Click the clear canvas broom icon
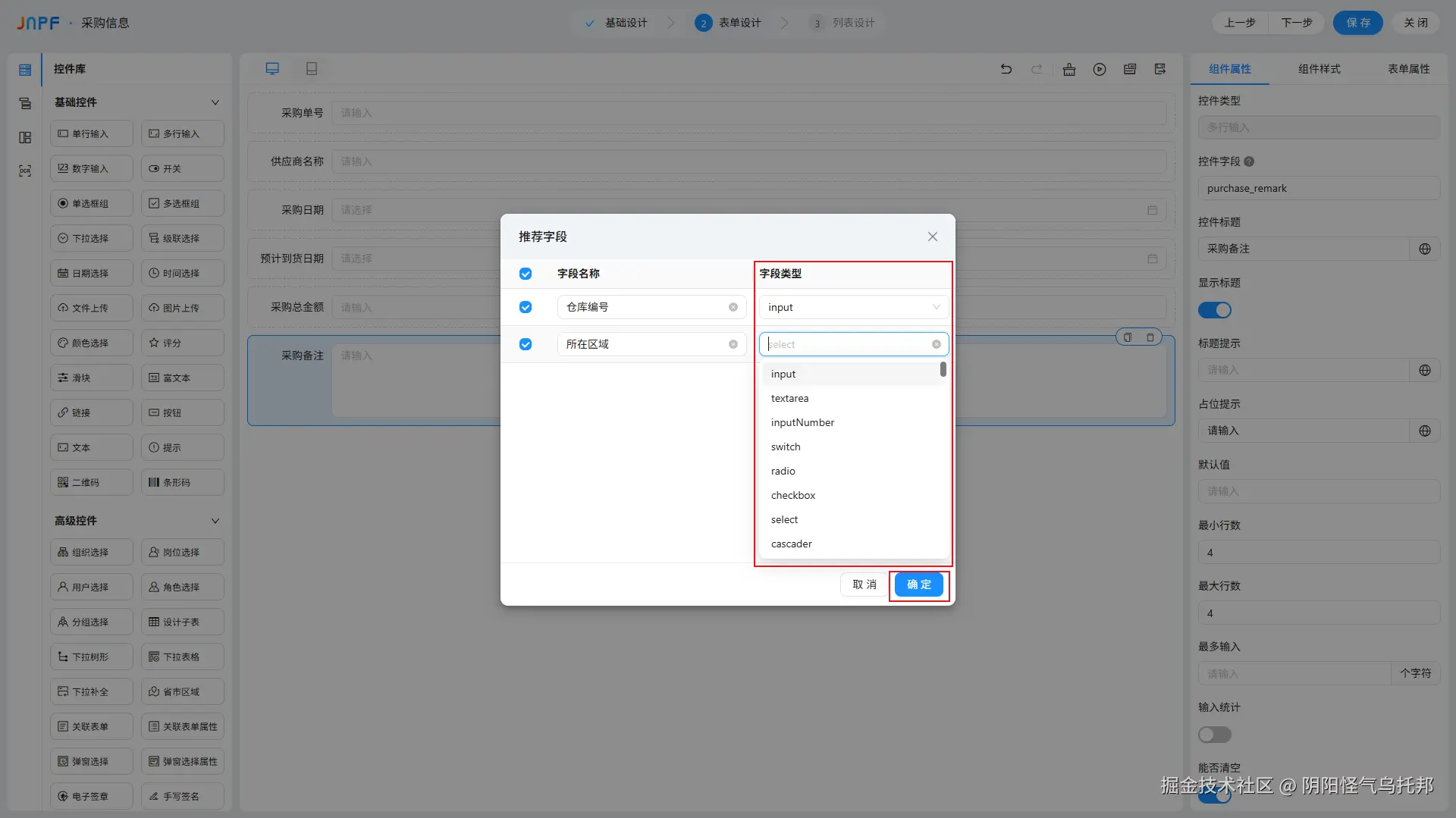The width and height of the screenshot is (1456, 818). (x=1069, y=69)
